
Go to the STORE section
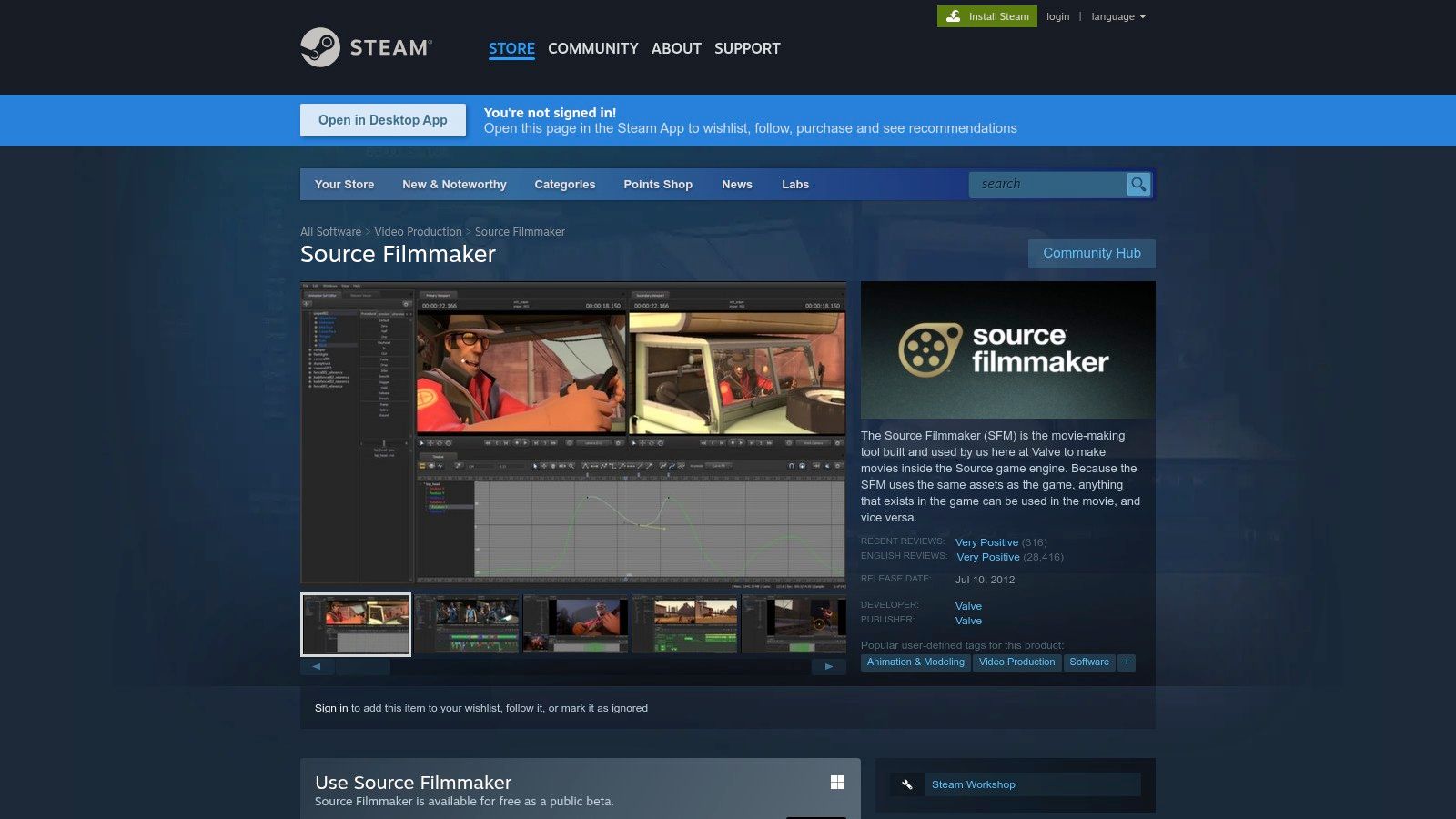coord(511,48)
